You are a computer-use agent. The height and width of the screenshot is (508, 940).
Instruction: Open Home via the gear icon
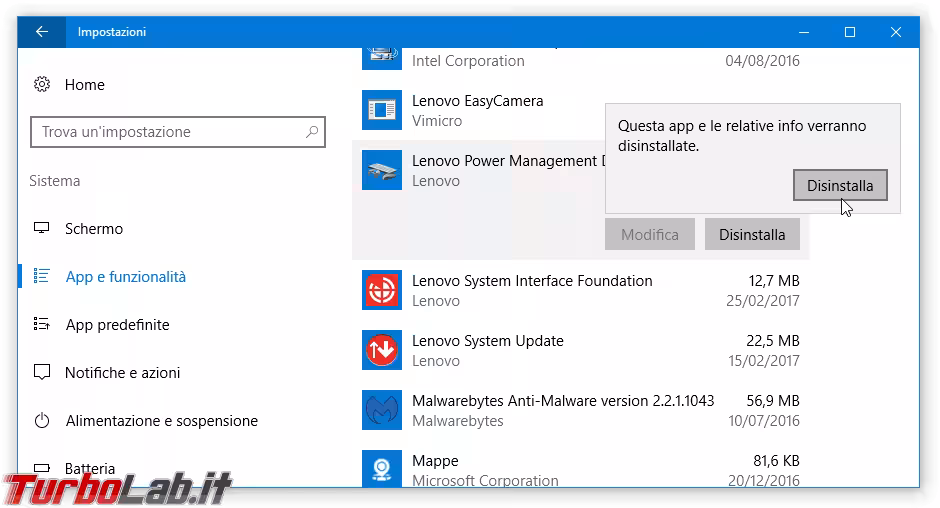coord(42,85)
